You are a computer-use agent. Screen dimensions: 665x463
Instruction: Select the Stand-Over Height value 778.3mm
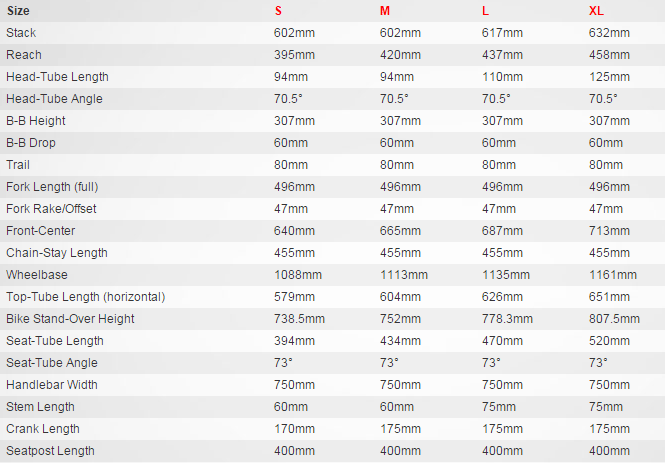[x=507, y=319]
